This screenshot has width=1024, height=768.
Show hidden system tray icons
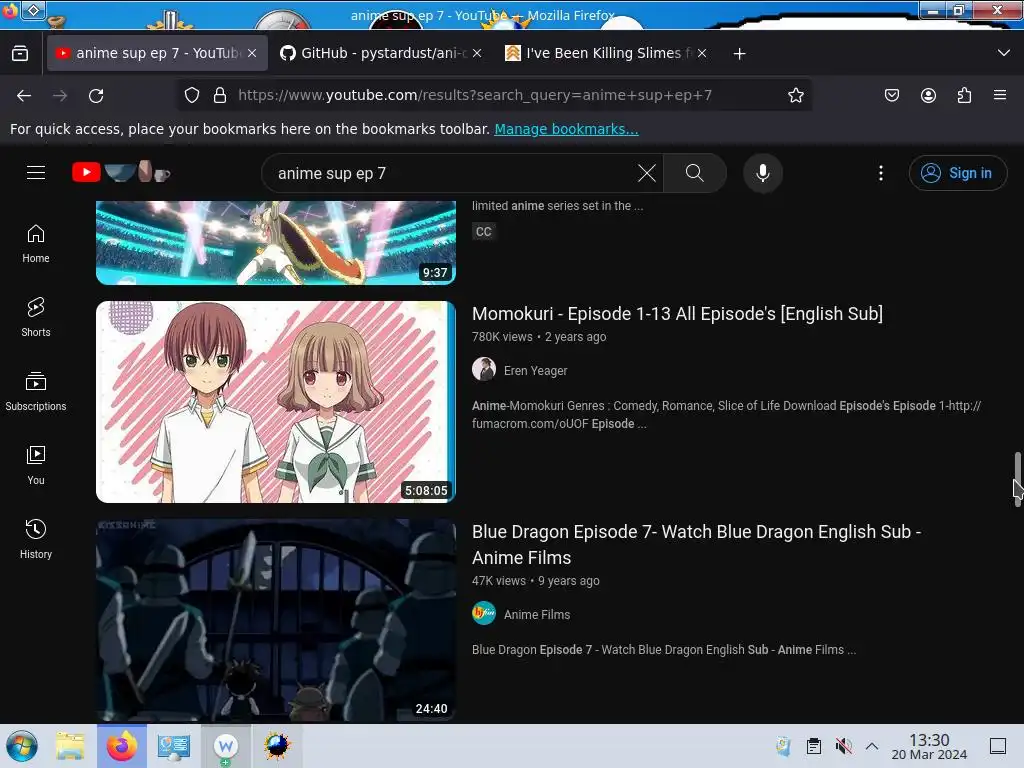pos(872,746)
